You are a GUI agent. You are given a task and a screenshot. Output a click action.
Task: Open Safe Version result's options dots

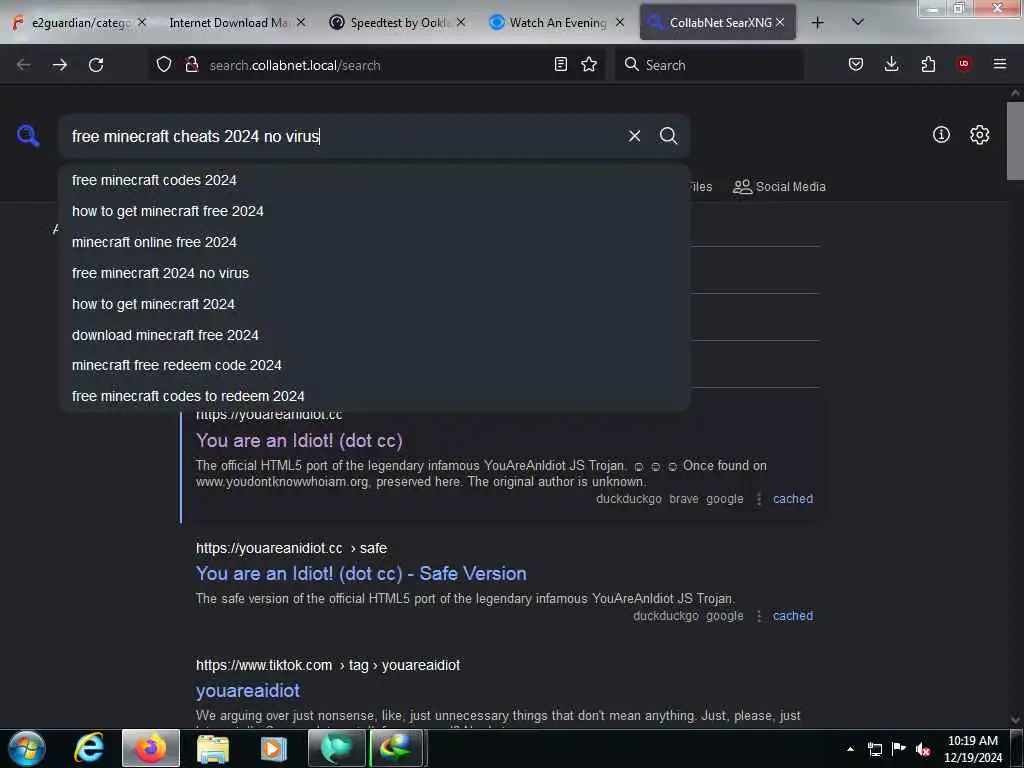[x=759, y=616]
